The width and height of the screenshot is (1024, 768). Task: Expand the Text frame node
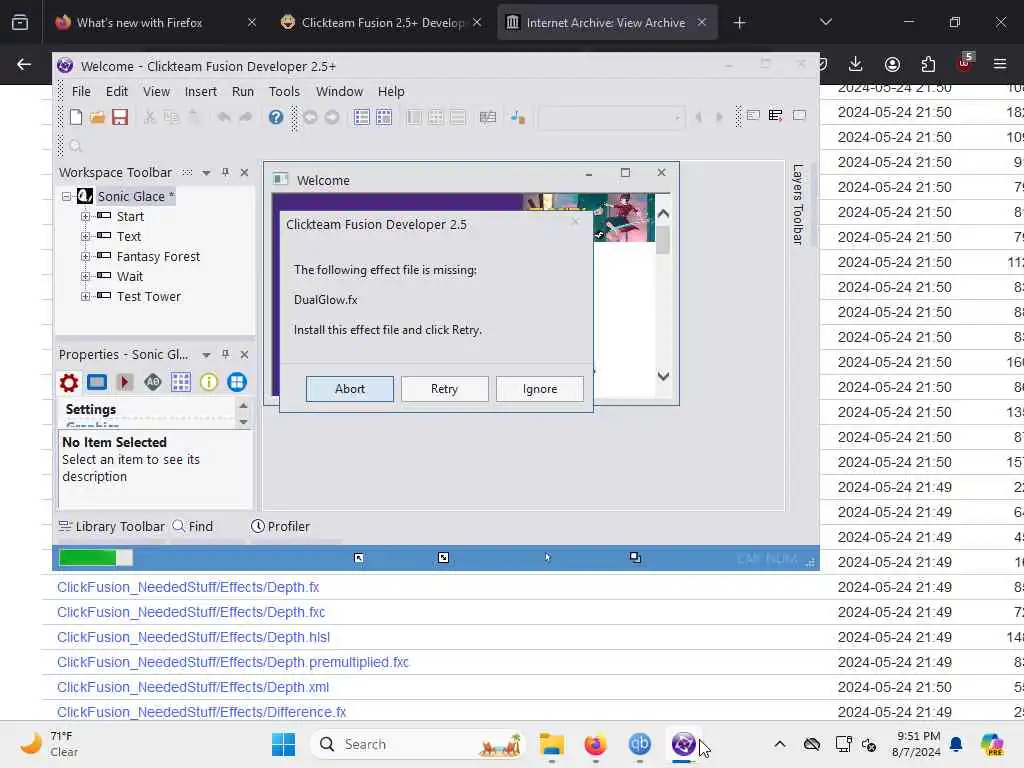[x=86, y=236]
